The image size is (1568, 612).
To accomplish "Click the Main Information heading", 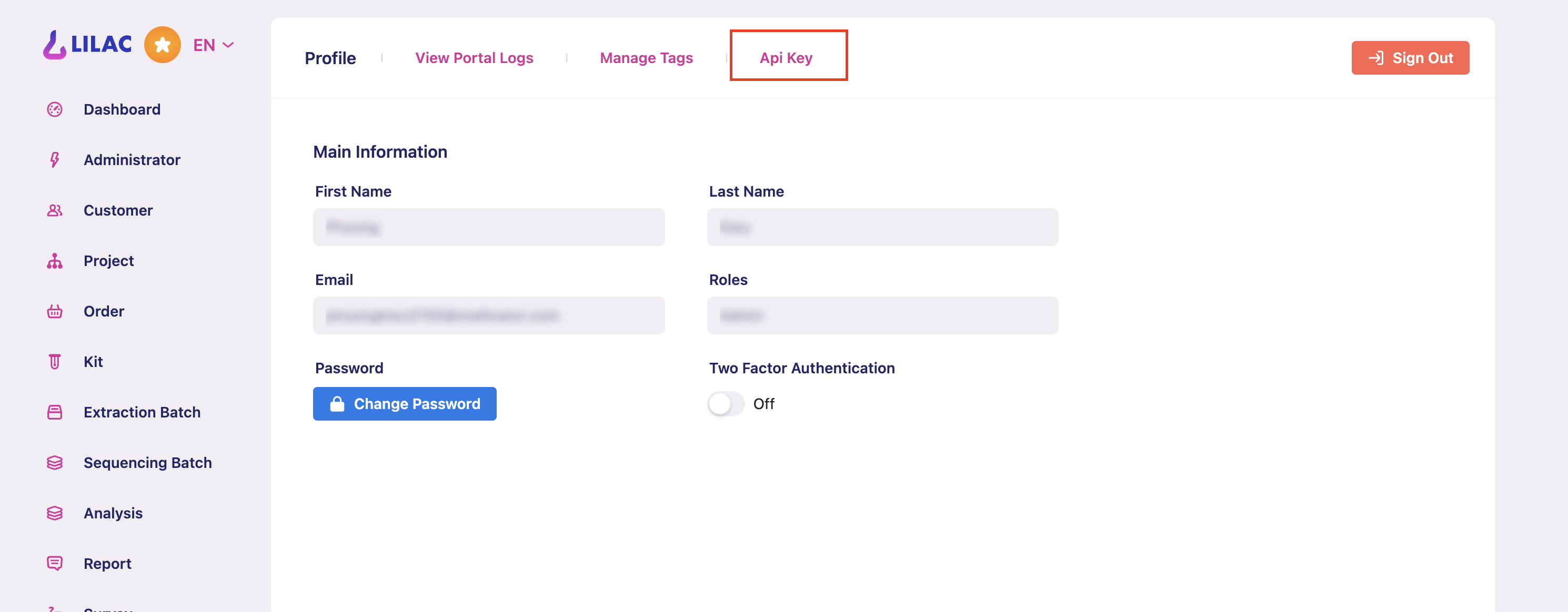I will click(380, 152).
